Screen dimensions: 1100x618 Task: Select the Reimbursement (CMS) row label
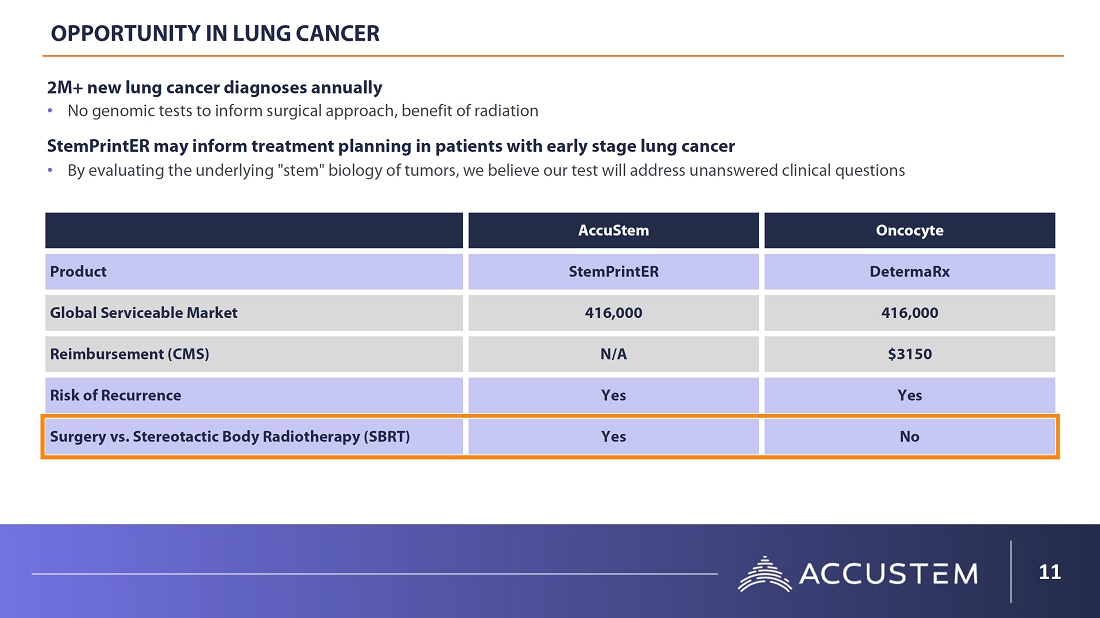pyautogui.click(x=130, y=354)
